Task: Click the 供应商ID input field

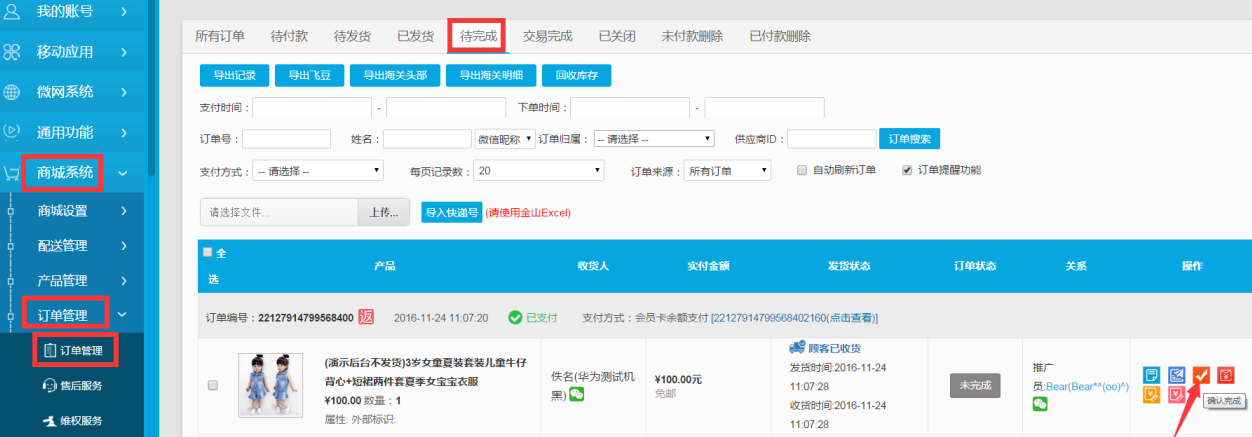Action: [x=832, y=139]
